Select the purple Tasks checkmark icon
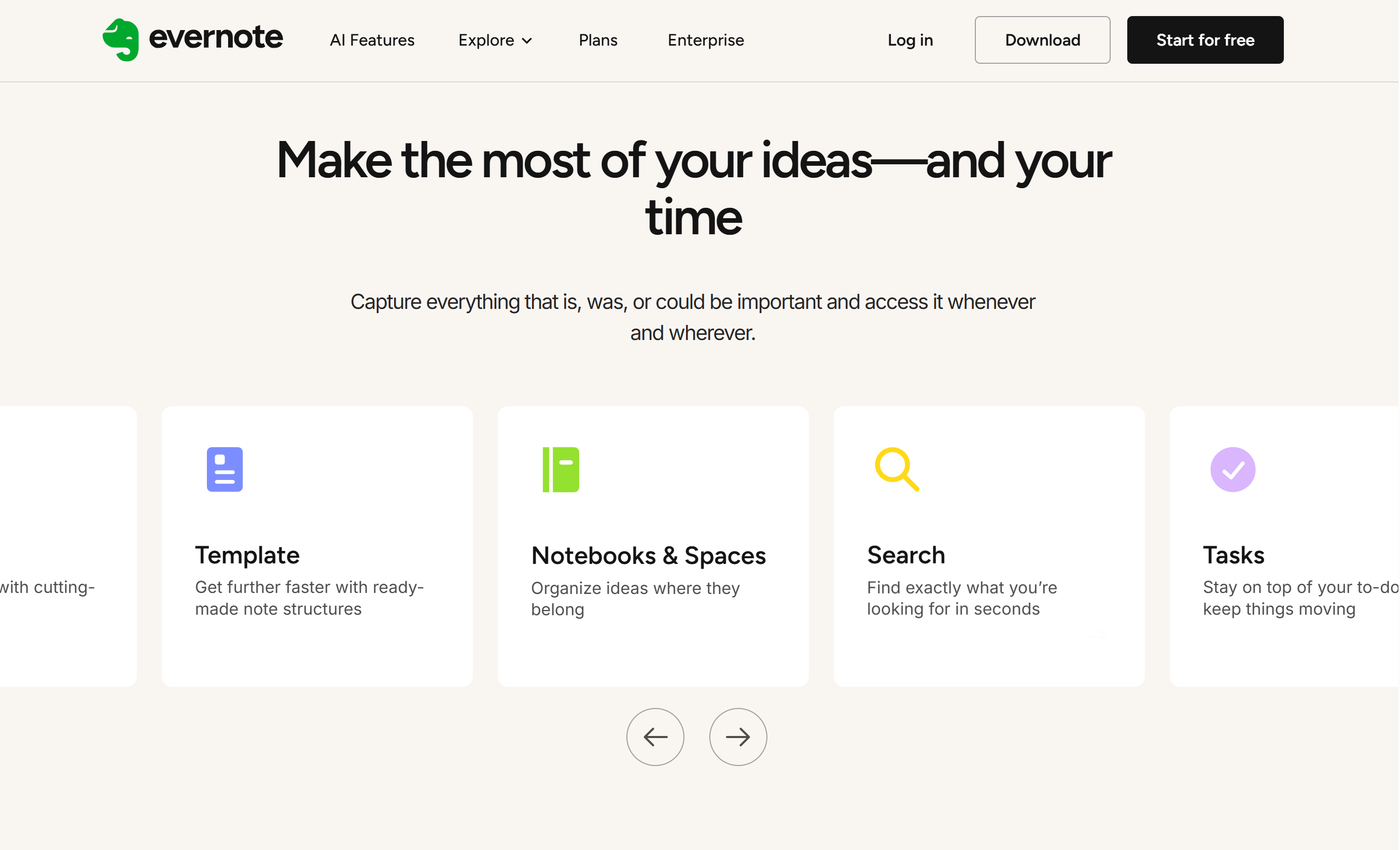The width and height of the screenshot is (1400, 850). pyautogui.click(x=1233, y=469)
